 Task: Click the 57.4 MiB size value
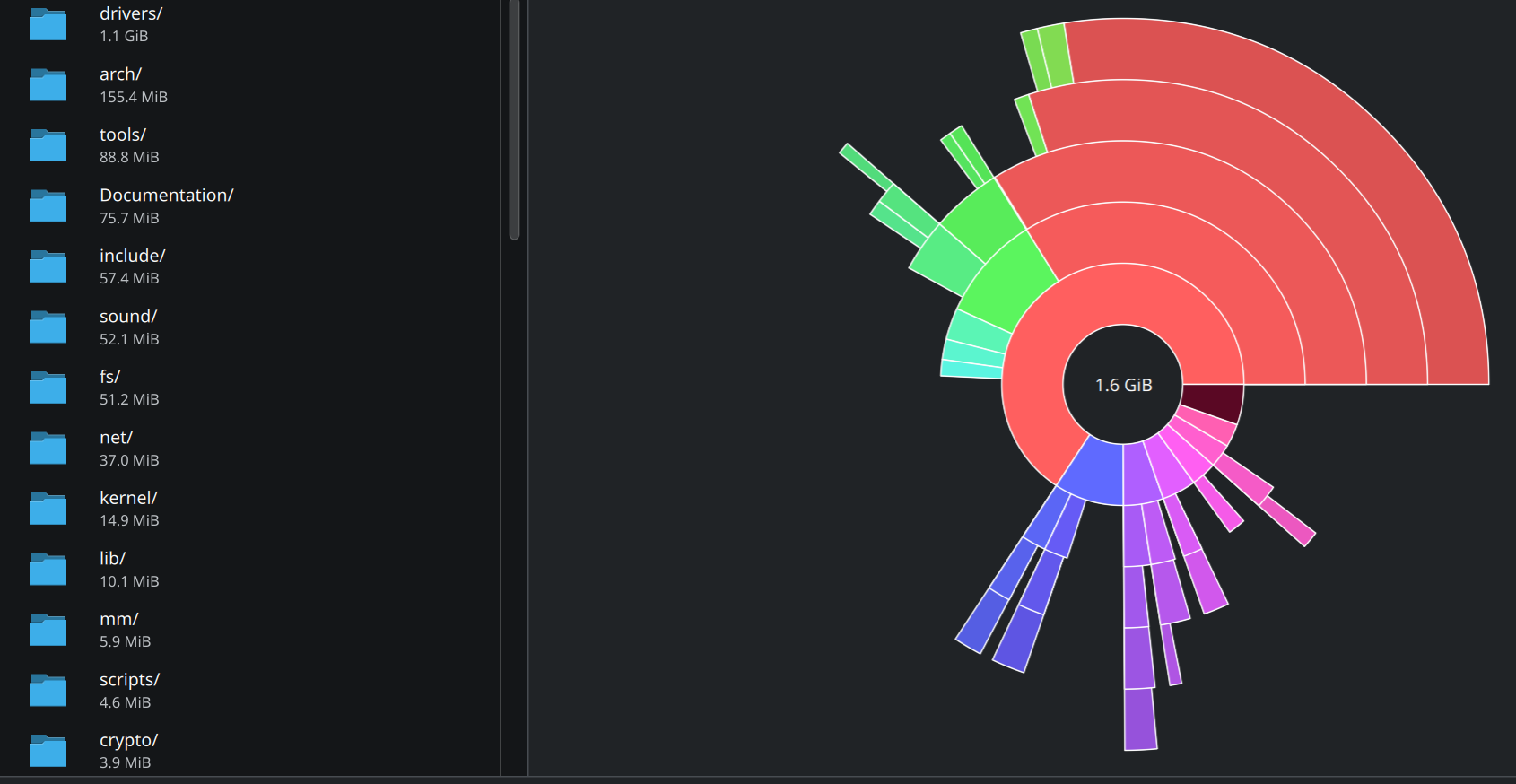[x=129, y=278]
